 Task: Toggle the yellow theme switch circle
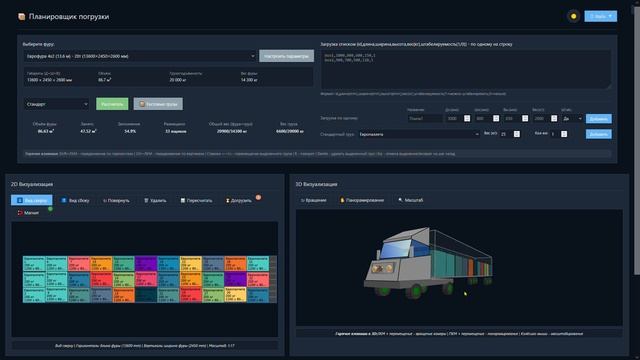(x=573, y=16)
